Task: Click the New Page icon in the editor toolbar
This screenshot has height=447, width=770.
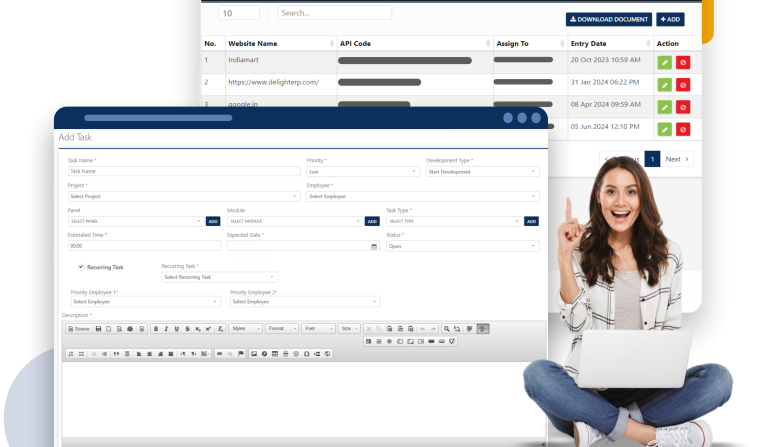Action: coord(109,329)
